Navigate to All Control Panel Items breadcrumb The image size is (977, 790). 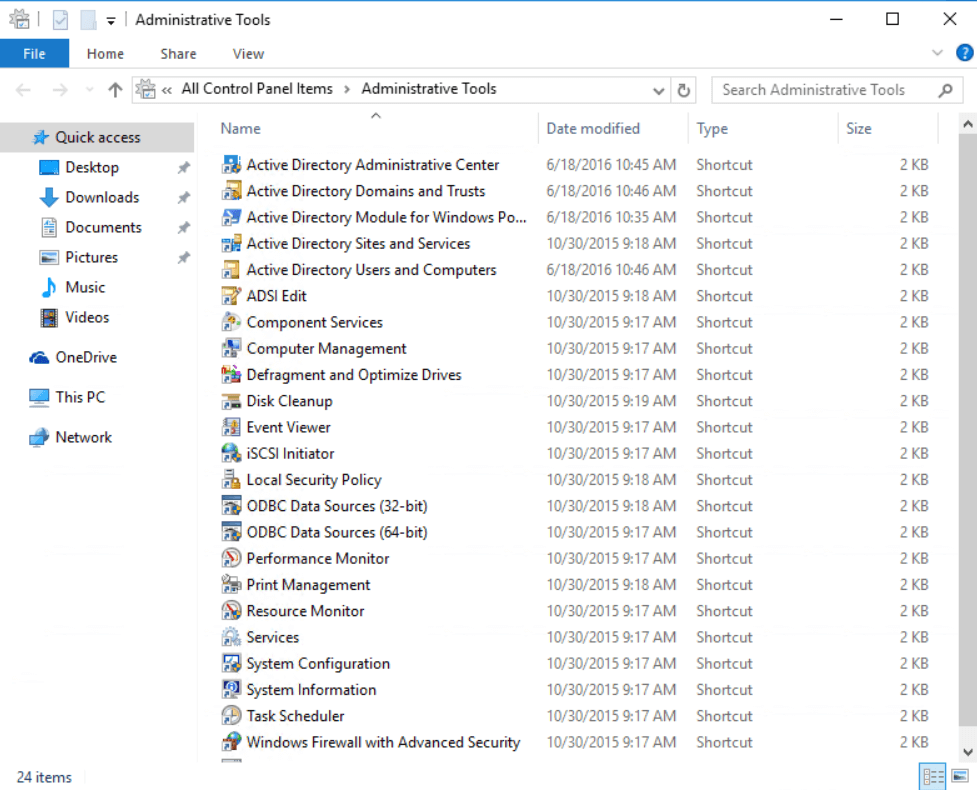click(x=257, y=89)
